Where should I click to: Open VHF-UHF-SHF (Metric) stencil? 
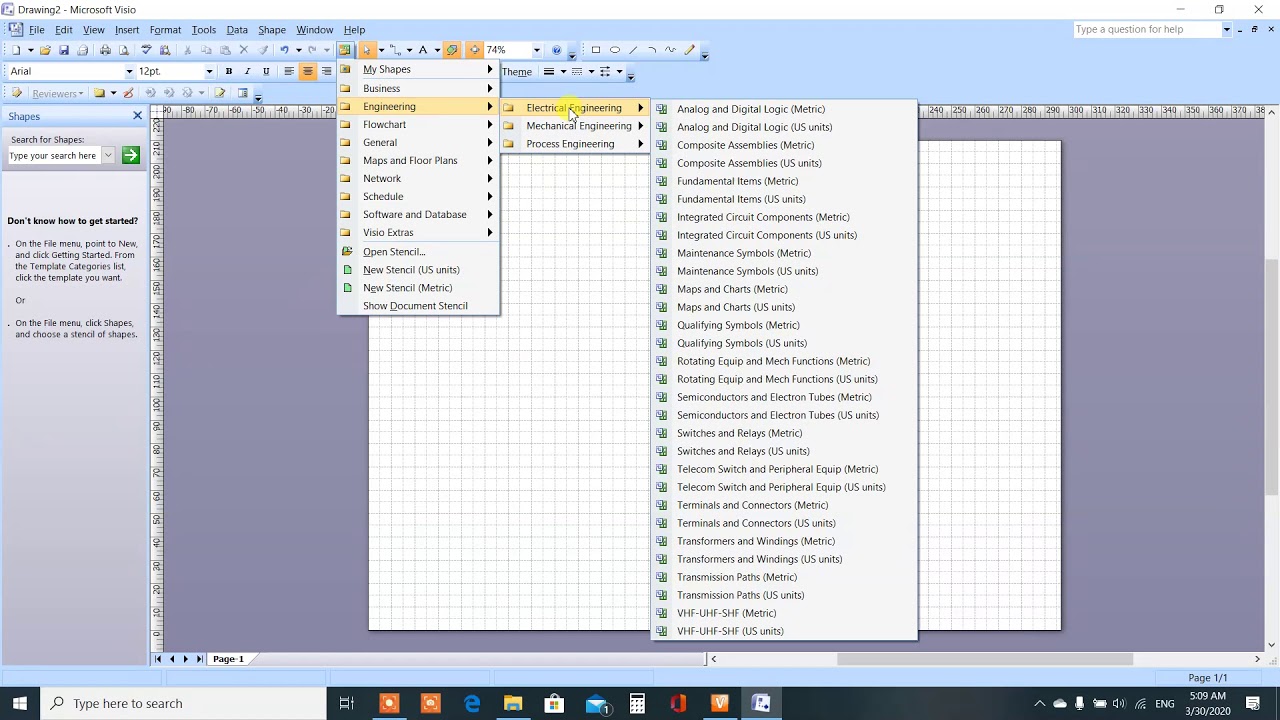click(x=783, y=613)
